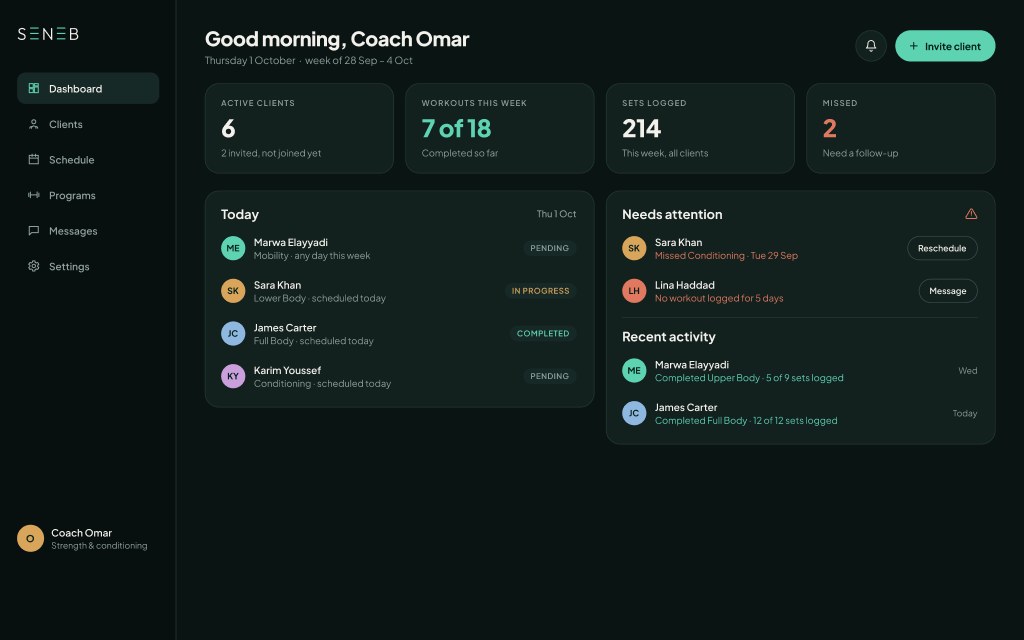The image size is (1024, 640).
Task: Click 'Missed Conditioning · Tue 29 Sep' text
Action: 726,255
